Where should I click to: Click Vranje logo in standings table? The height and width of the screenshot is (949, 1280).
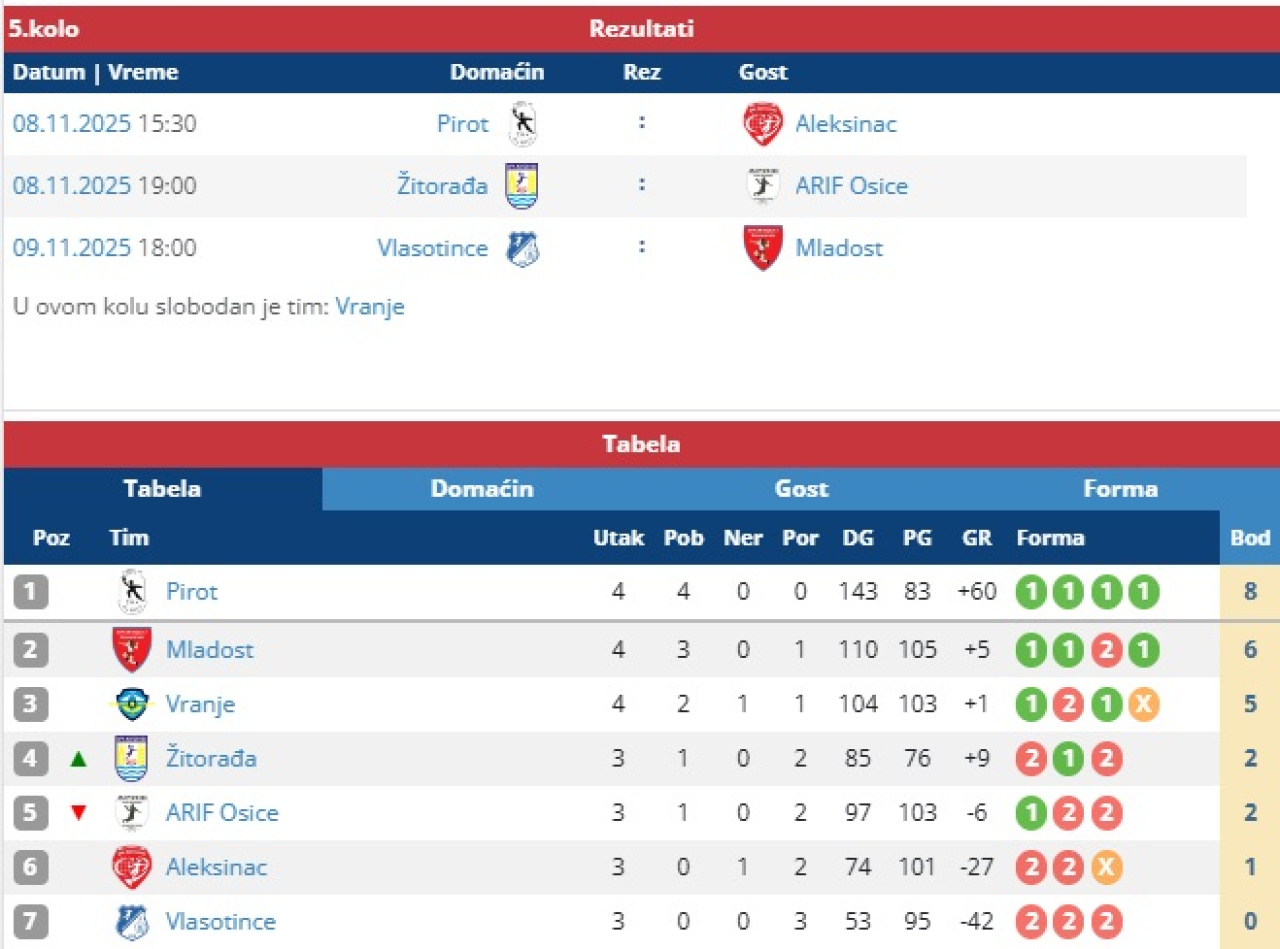coord(132,704)
